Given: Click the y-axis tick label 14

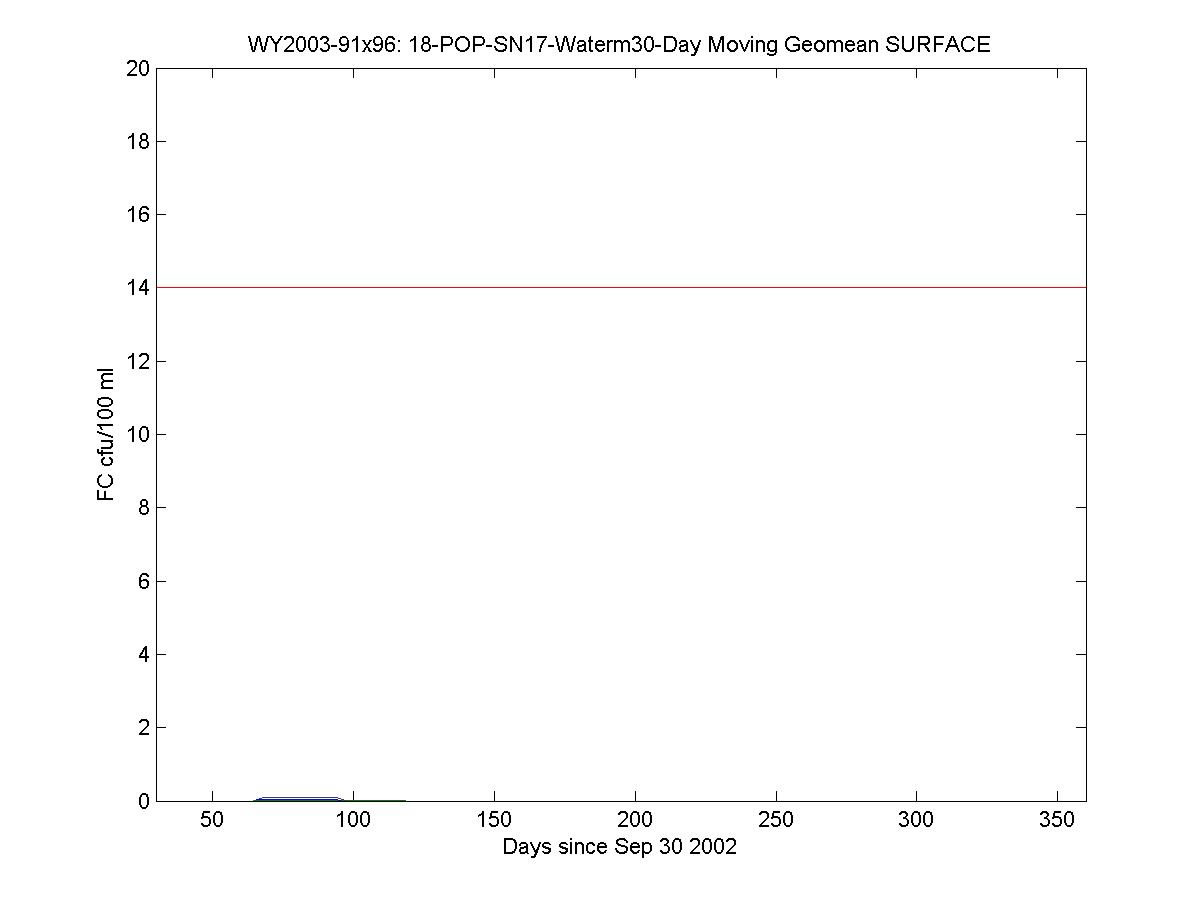Looking at the screenshot, I should click(x=138, y=288).
